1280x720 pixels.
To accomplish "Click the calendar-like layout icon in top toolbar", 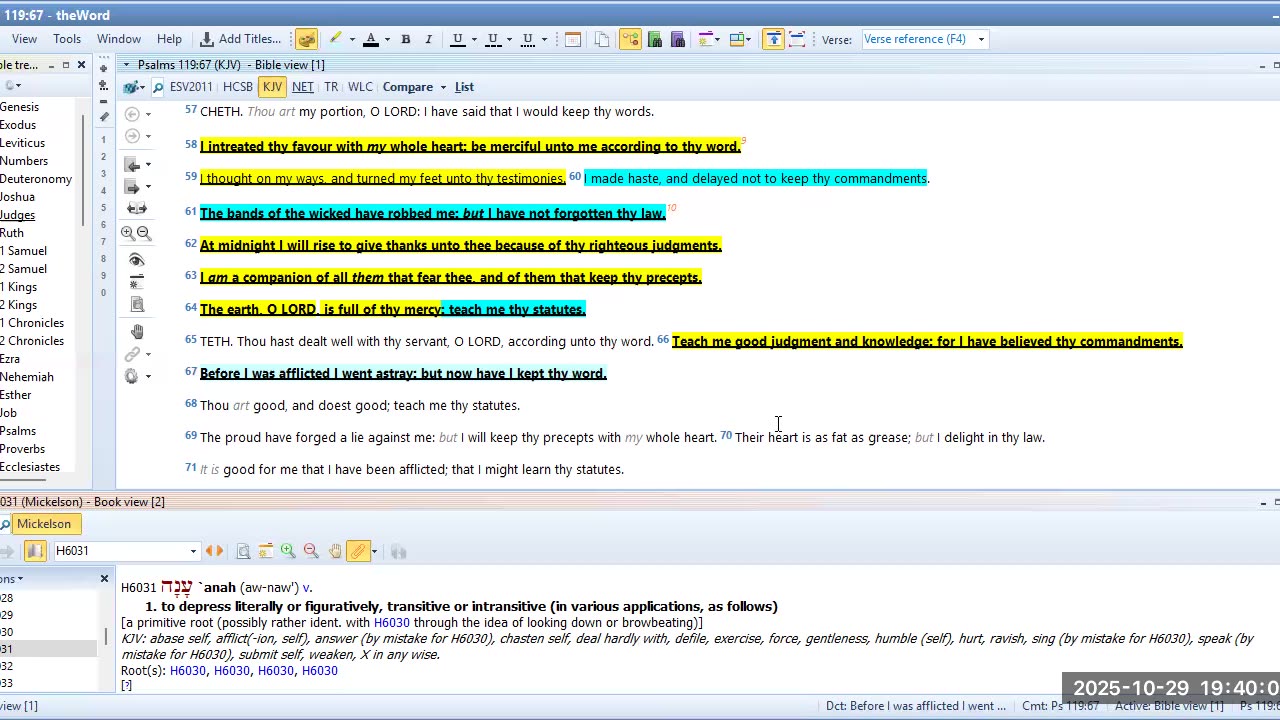I will 573,39.
